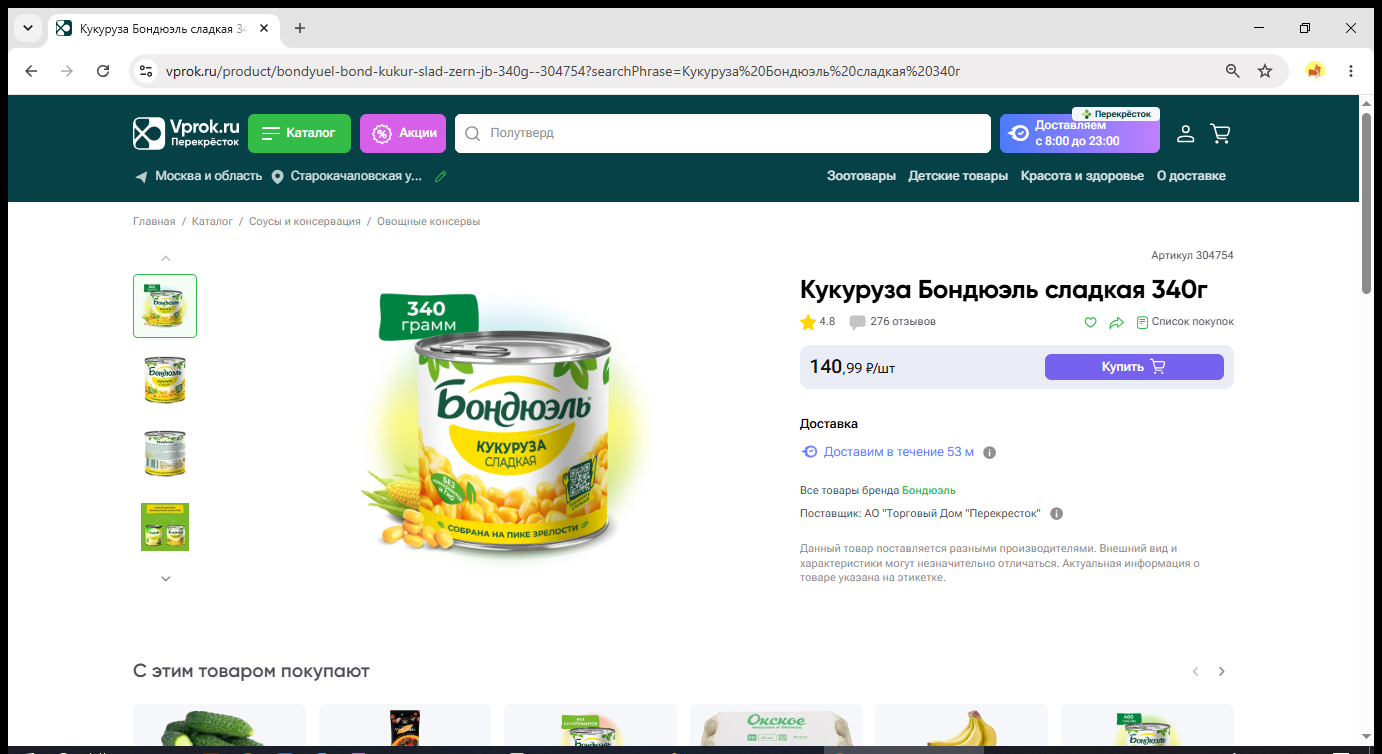The height and width of the screenshot is (754, 1382).
Task: Go to Овощные консервы breadcrumb
Action: 428,221
